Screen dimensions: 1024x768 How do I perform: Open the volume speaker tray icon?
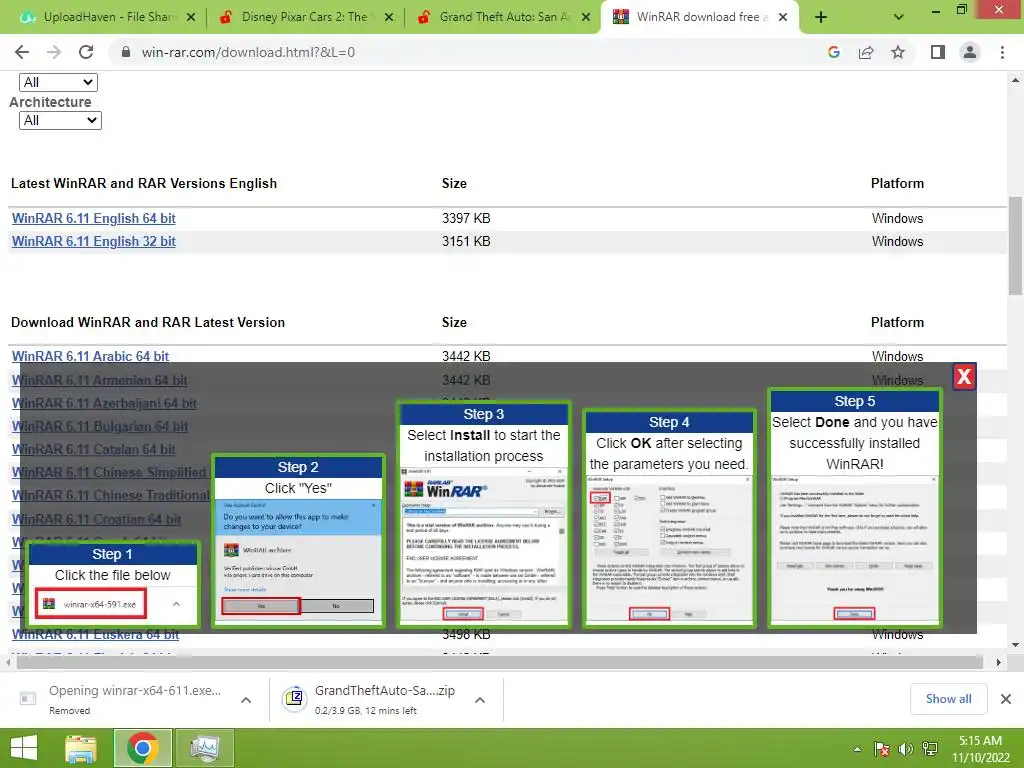(906, 749)
